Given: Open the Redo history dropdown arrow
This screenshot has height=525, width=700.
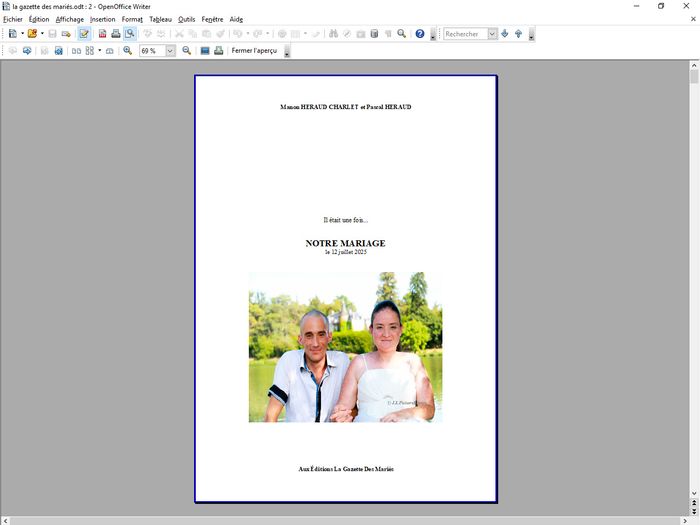Looking at the screenshot, I should point(267,33).
